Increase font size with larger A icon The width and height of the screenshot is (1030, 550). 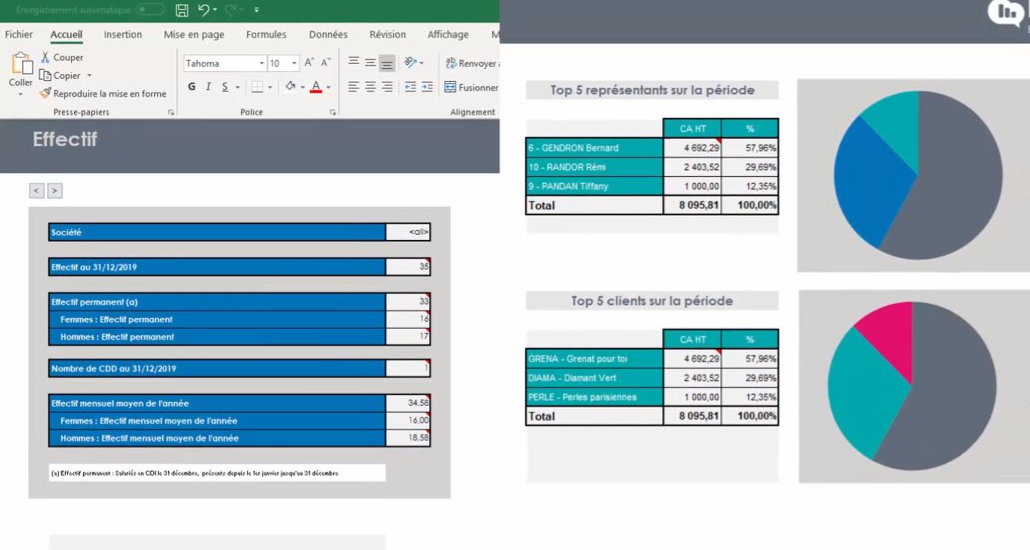click(x=309, y=62)
